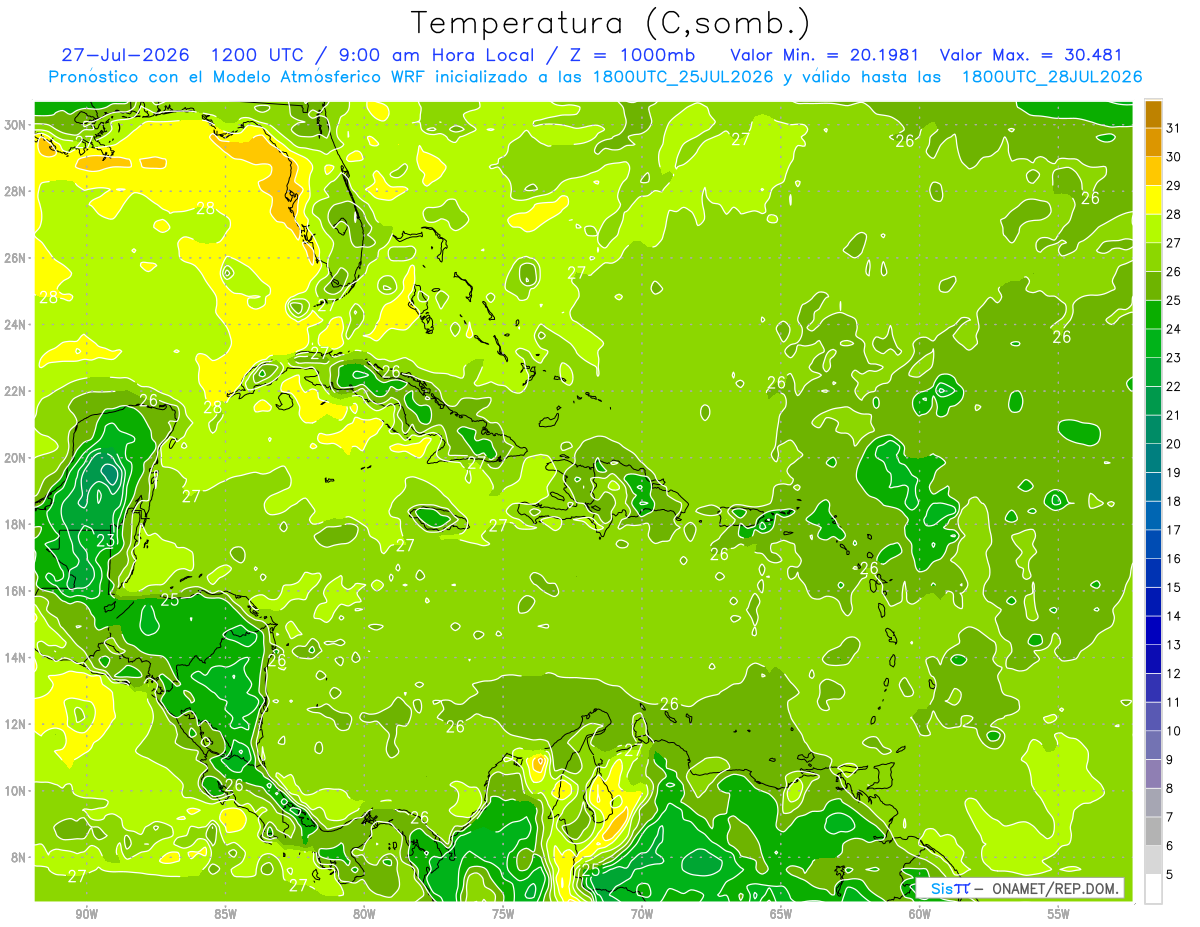Screen dimensions: 1200x927
Task: Select the forecast date "27-Jul-2026"
Action: pos(126,55)
